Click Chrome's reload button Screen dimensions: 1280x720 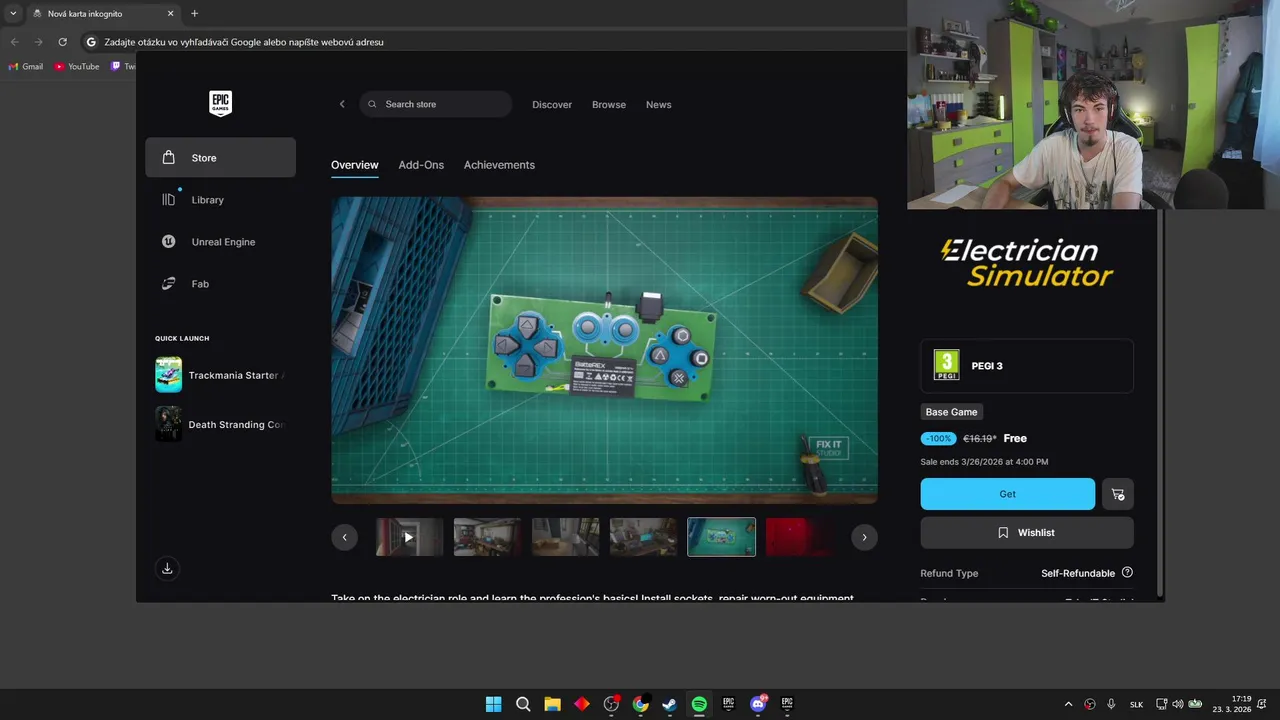(x=62, y=42)
